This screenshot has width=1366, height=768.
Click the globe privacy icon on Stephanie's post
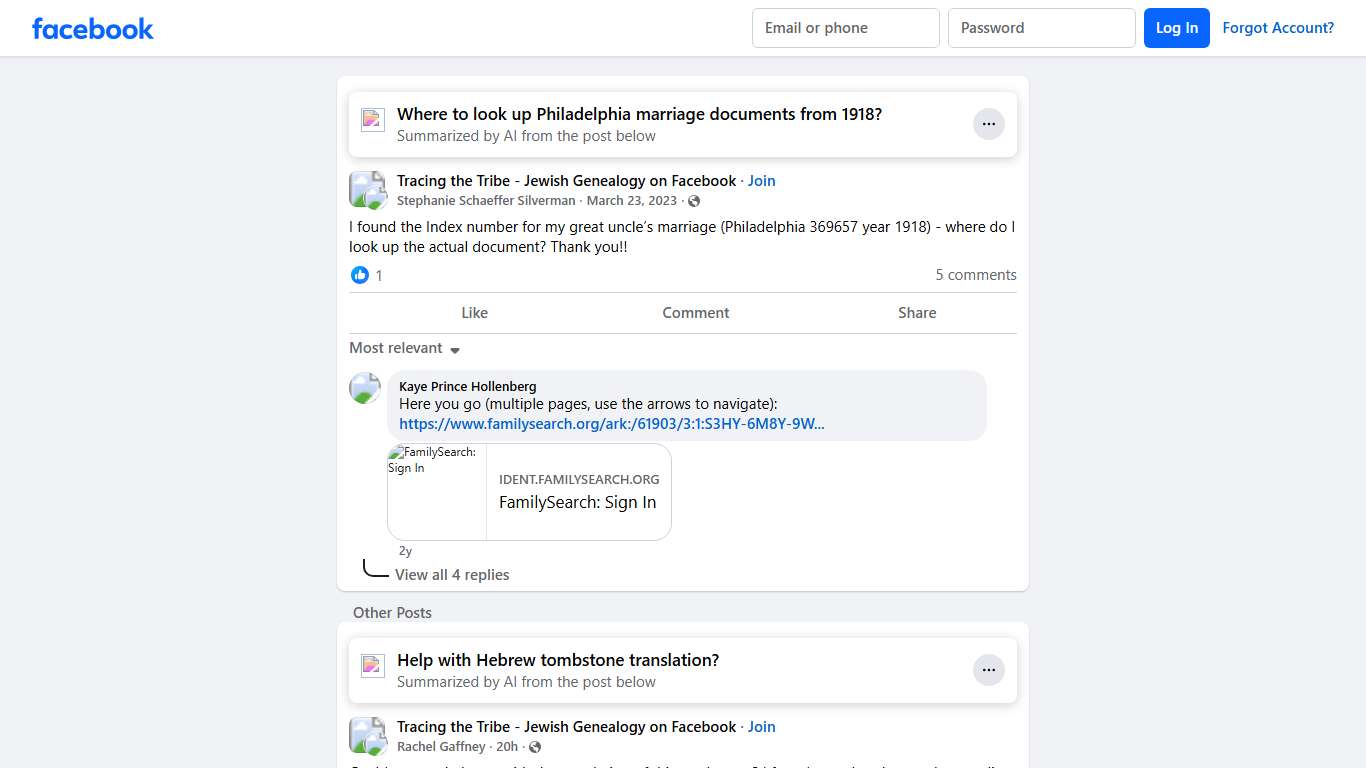coord(694,200)
